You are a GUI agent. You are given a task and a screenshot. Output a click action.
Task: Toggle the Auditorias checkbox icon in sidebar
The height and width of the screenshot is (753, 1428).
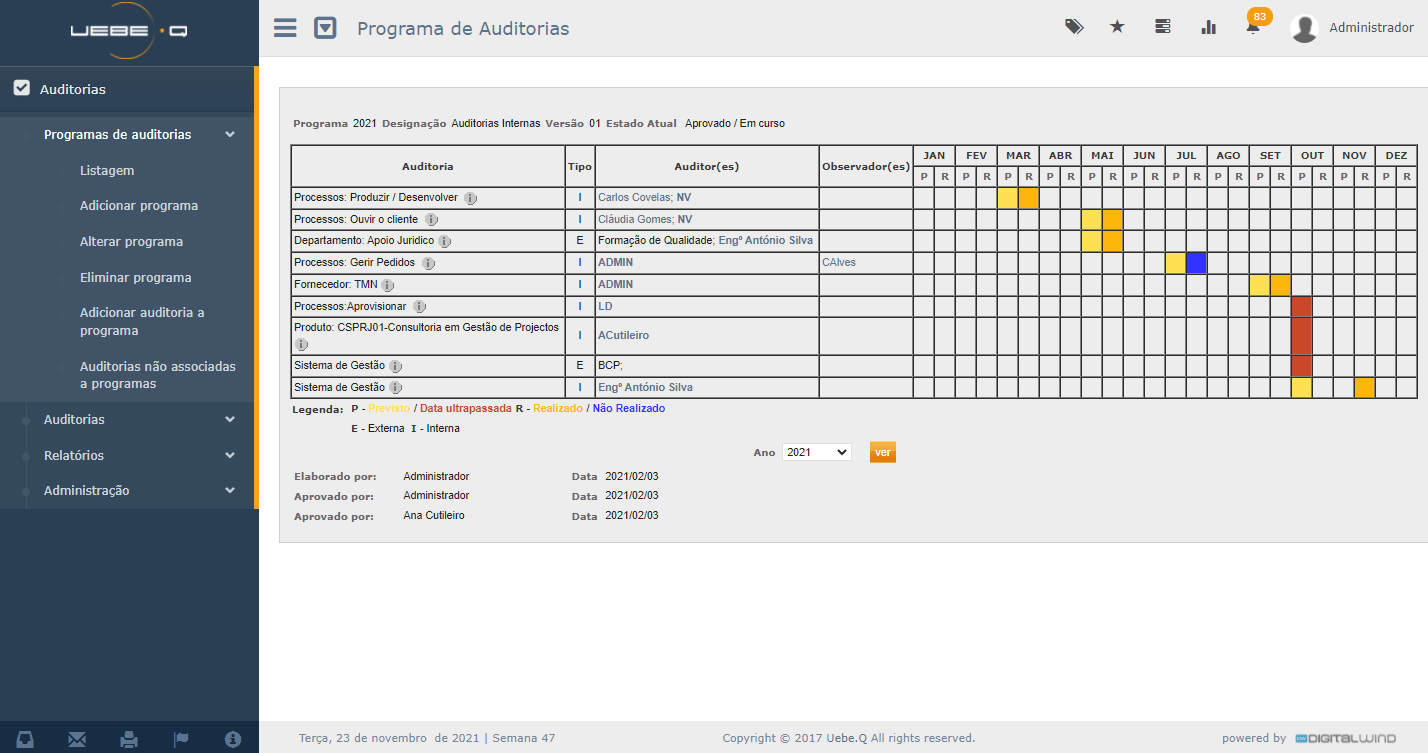(x=21, y=88)
